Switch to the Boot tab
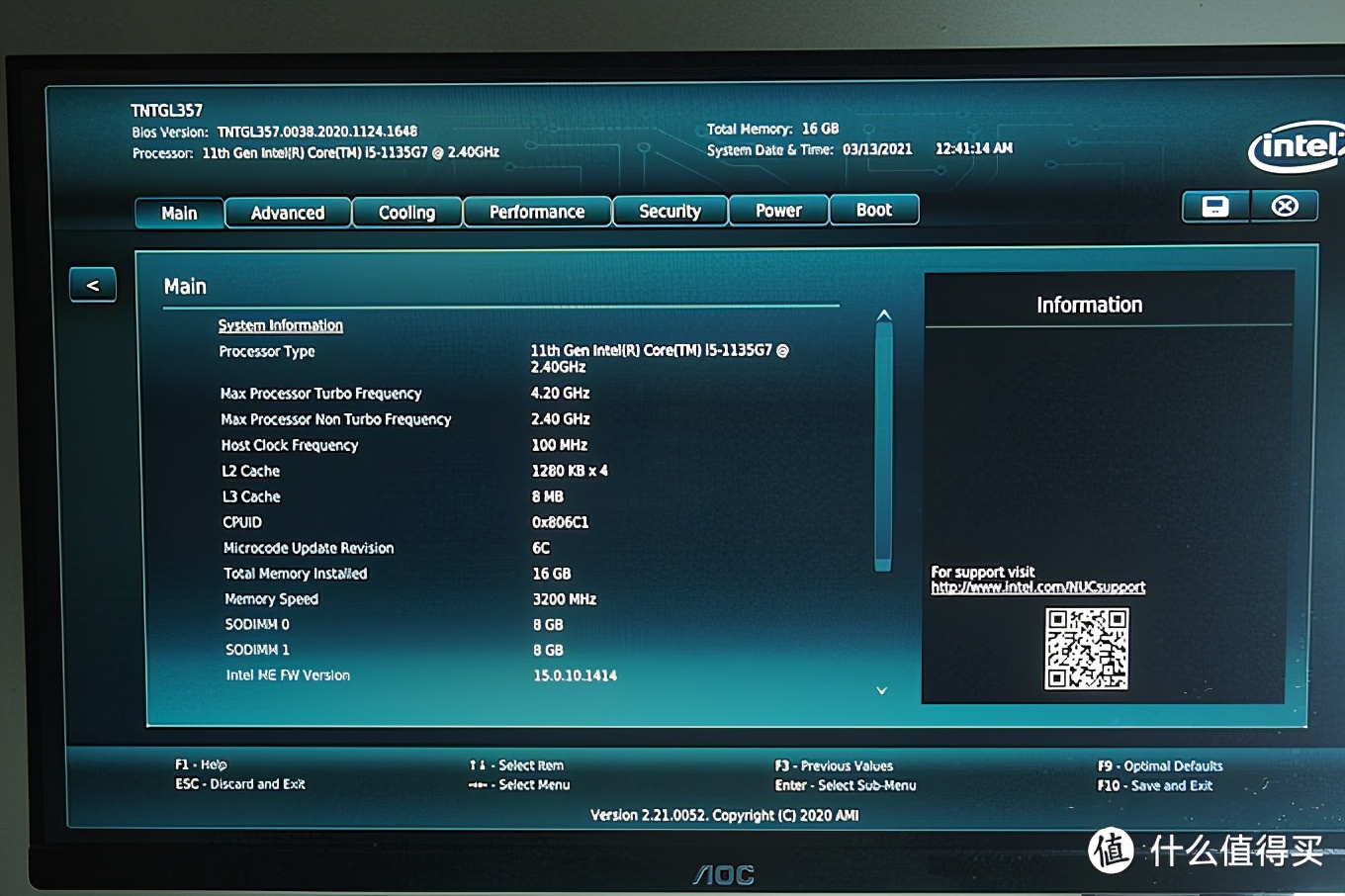 tap(874, 210)
